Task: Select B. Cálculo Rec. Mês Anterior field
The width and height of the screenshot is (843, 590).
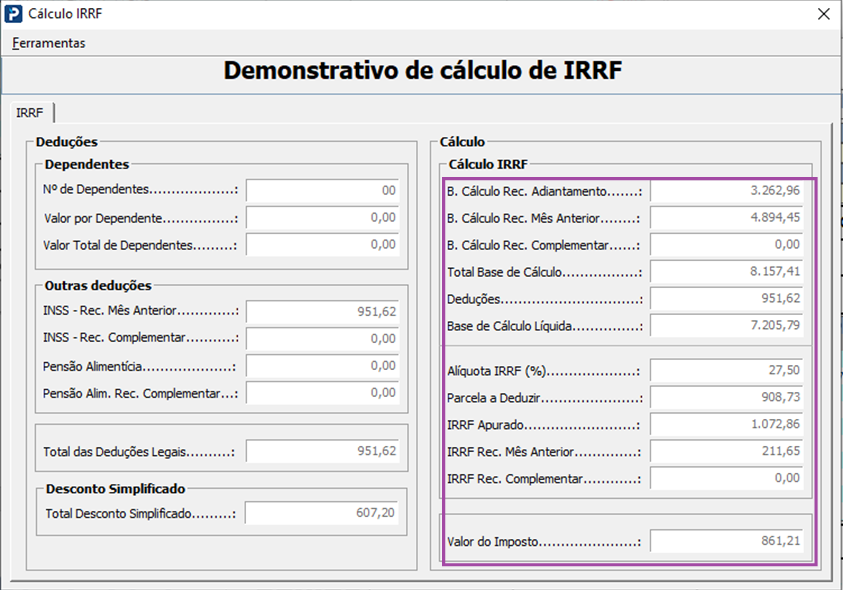Action: (x=727, y=218)
